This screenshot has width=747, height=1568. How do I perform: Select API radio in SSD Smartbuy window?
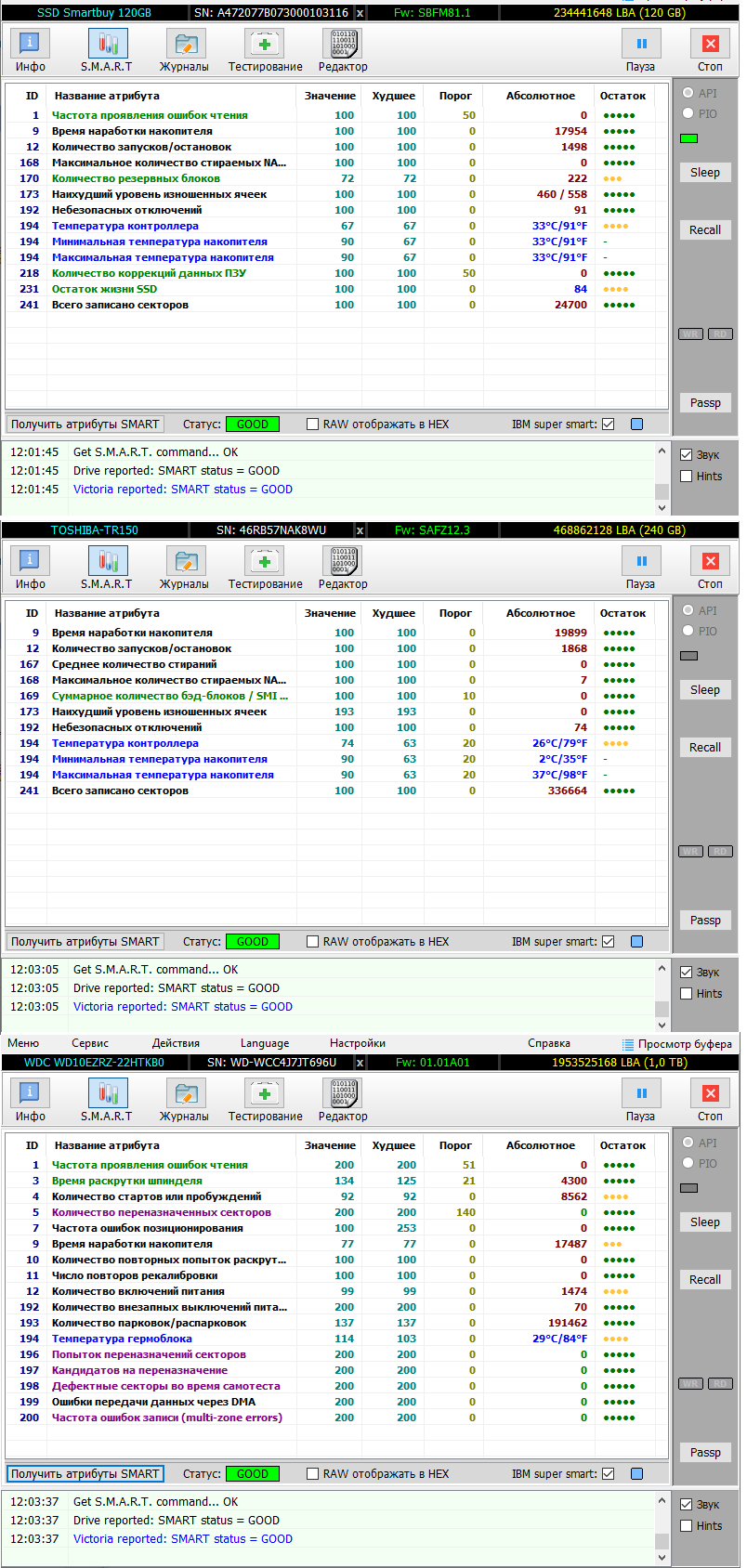[x=688, y=93]
